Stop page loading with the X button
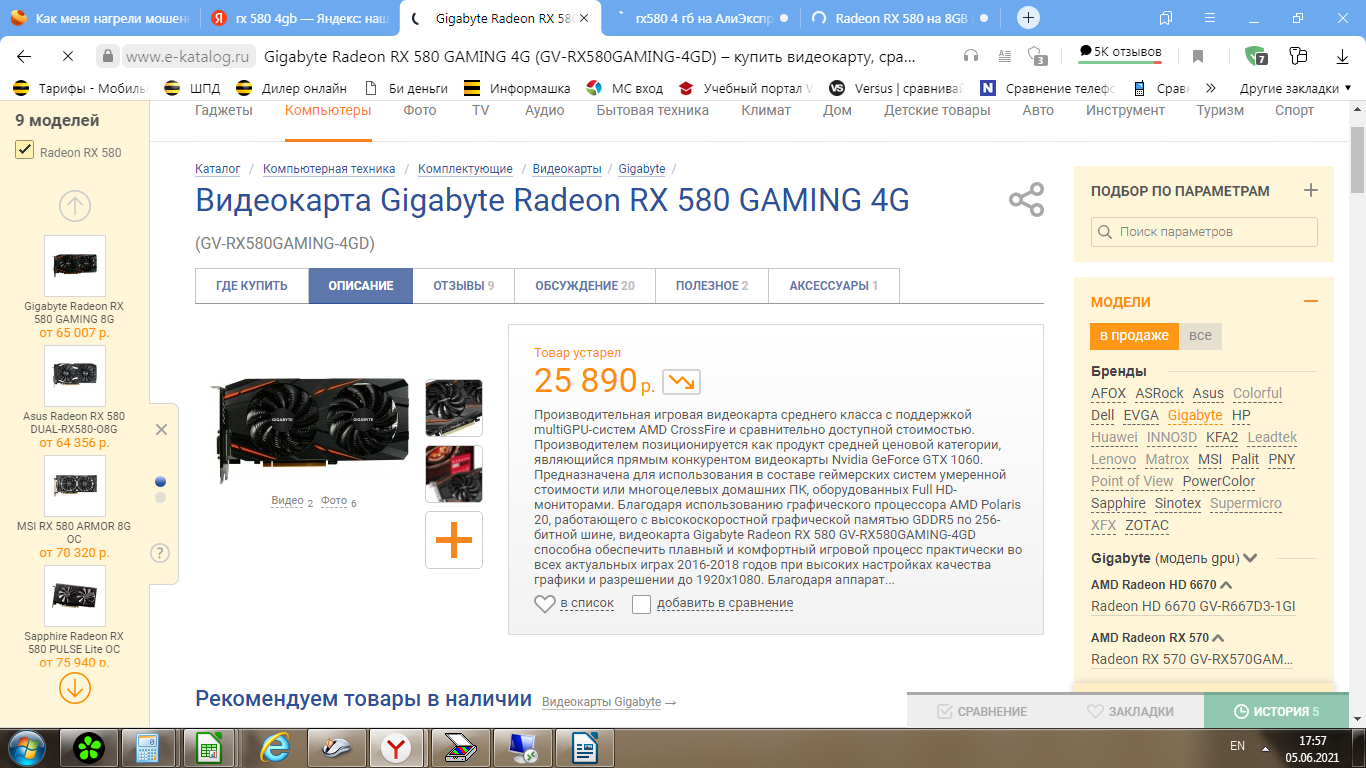This screenshot has height=768, width=1366. click(67, 56)
